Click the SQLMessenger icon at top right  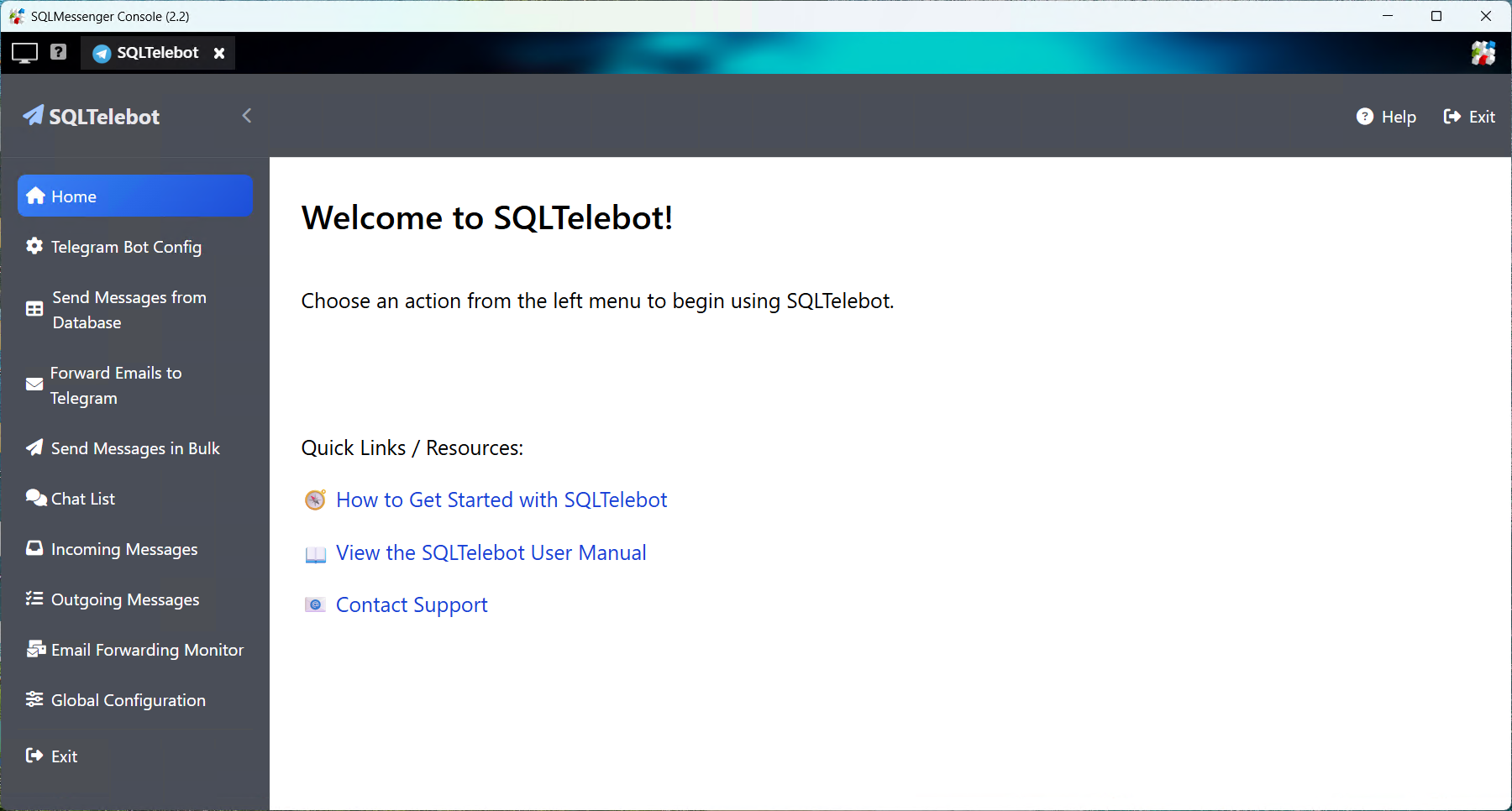click(x=1483, y=53)
